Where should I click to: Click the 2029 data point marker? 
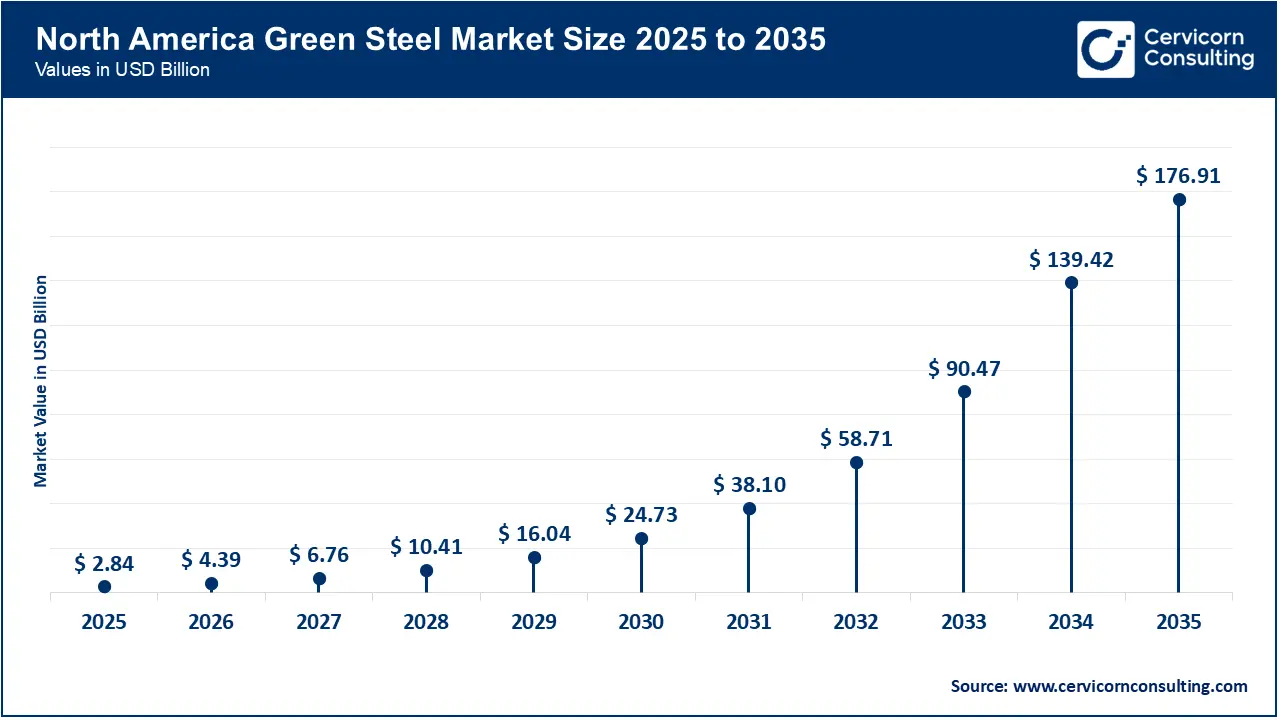[534, 557]
